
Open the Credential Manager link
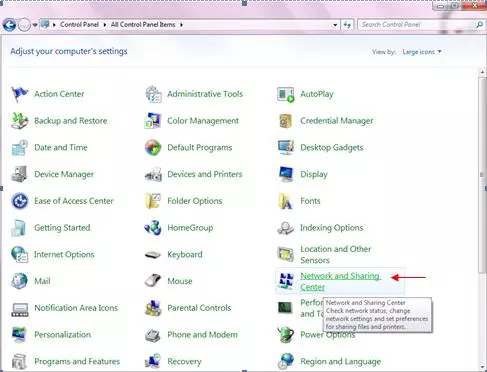337,121
